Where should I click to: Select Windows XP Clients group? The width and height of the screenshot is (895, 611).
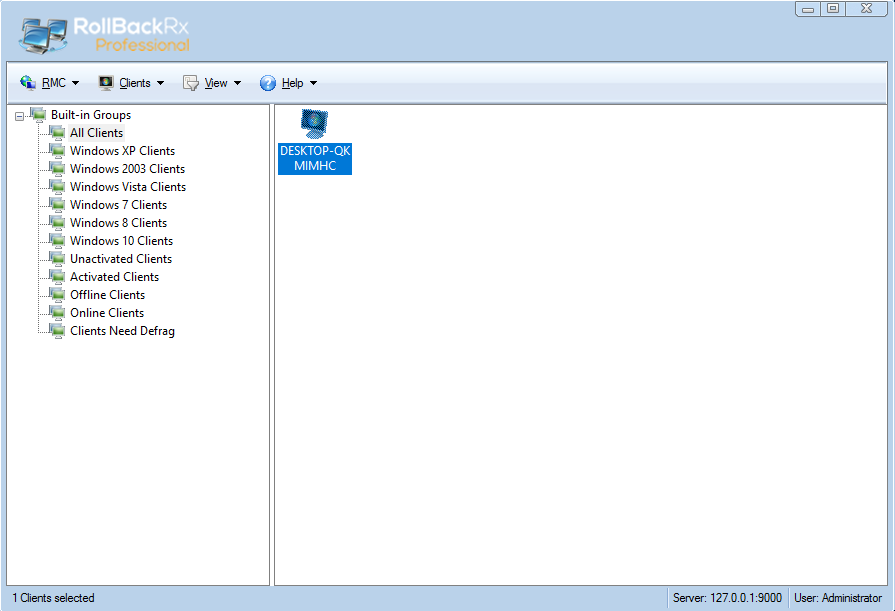click(122, 151)
